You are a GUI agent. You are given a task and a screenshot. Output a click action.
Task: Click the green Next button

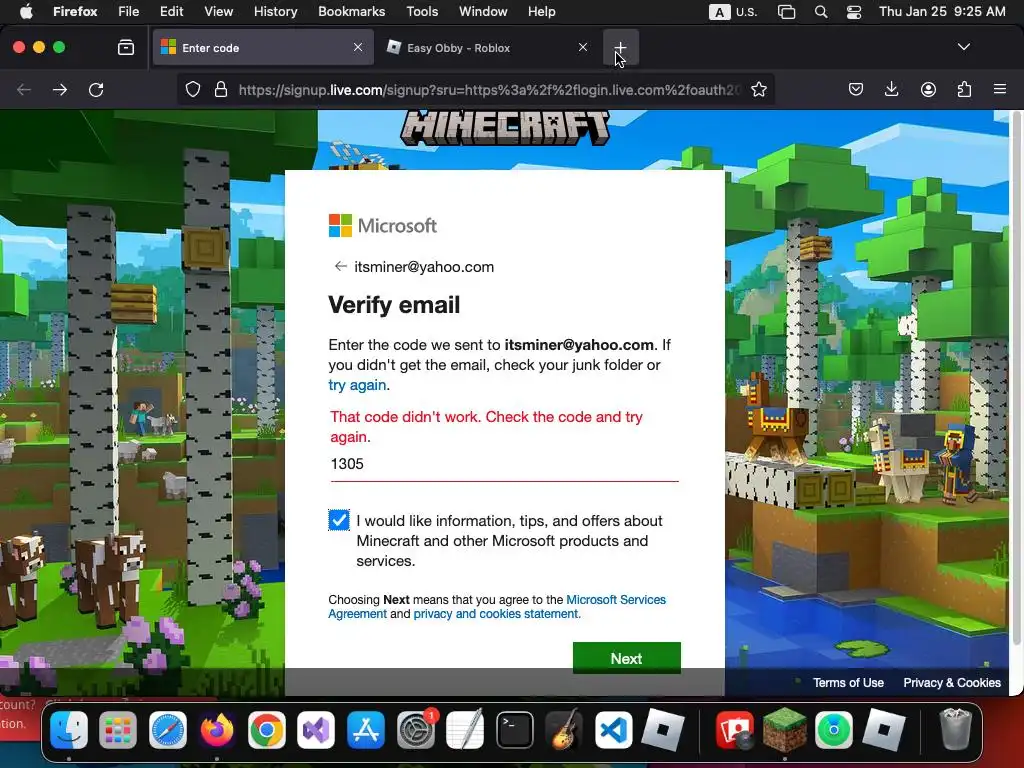(x=626, y=658)
